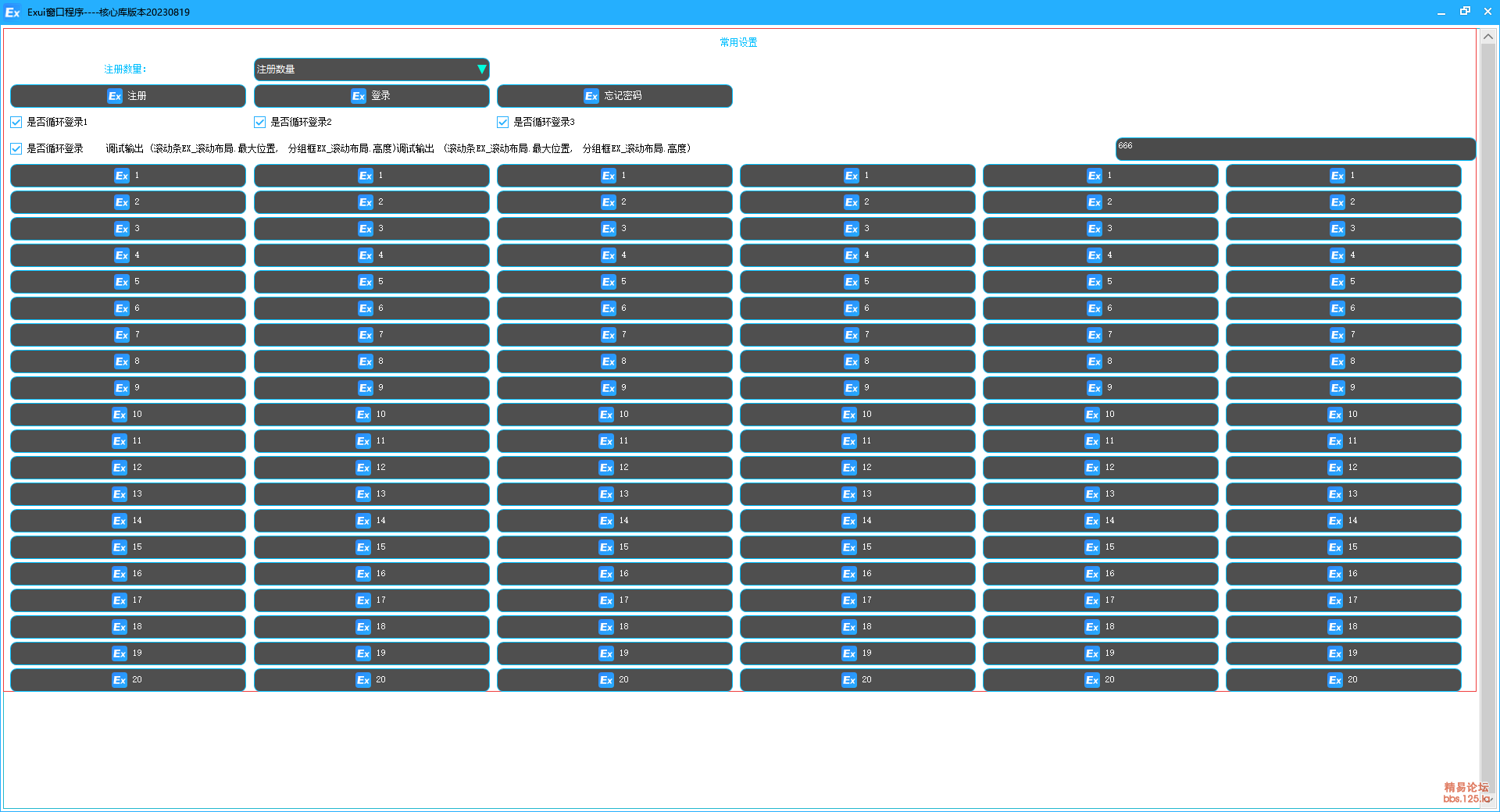Select the 常用设置 header label

tap(738, 43)
